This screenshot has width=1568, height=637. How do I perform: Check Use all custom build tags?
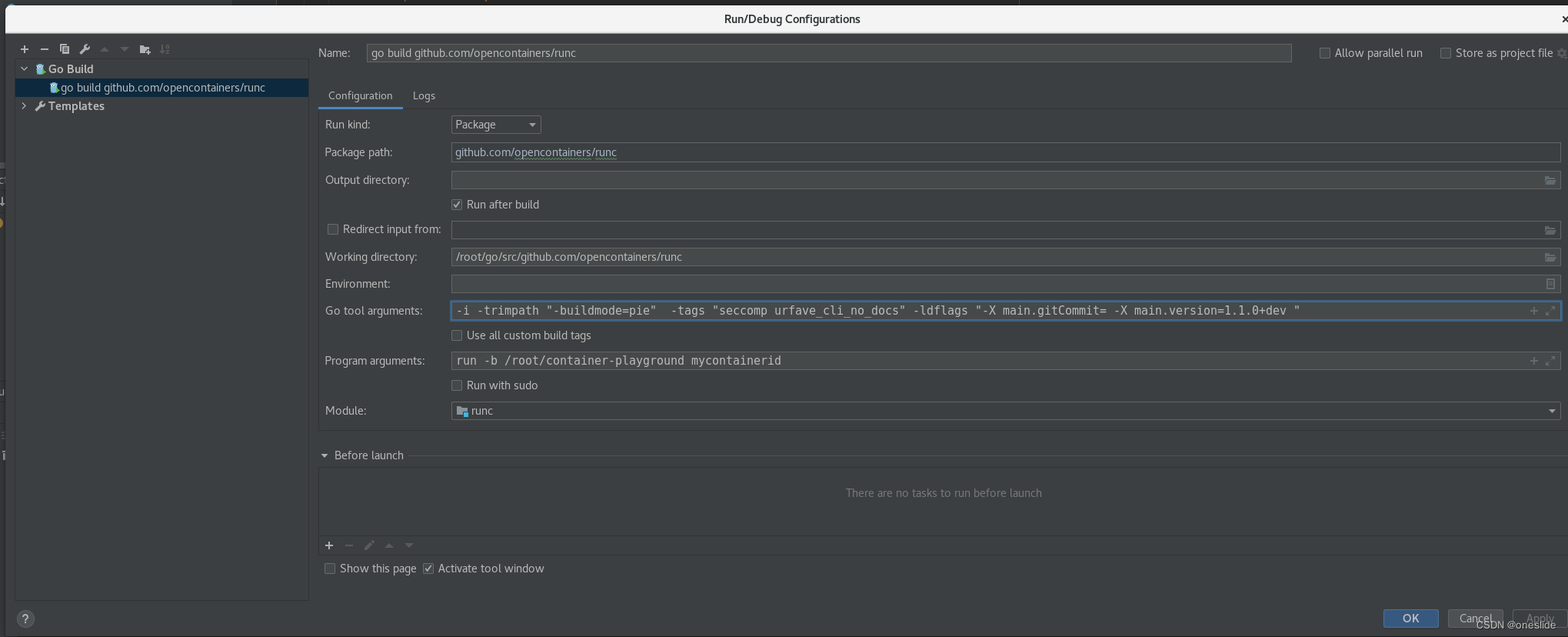[457, 335]
